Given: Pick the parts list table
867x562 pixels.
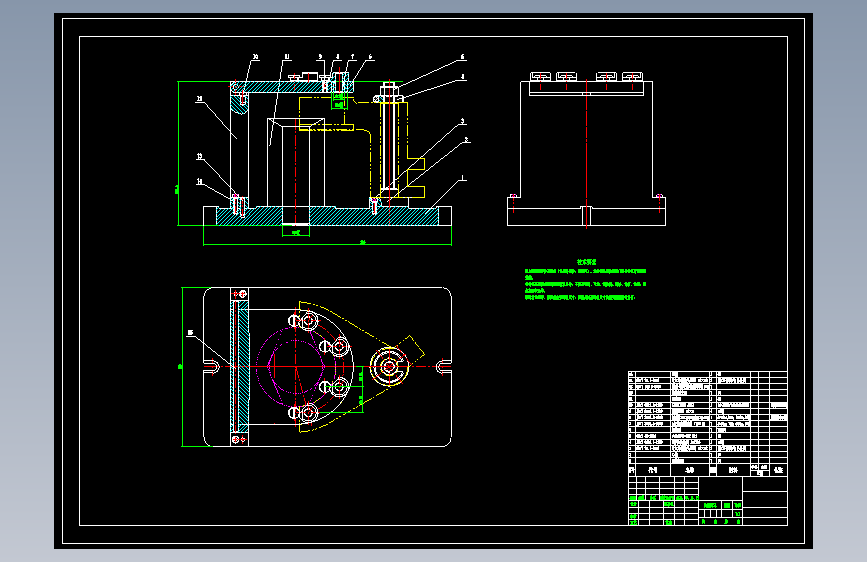Looking at the screenshot, I should [x=708, y=424].
